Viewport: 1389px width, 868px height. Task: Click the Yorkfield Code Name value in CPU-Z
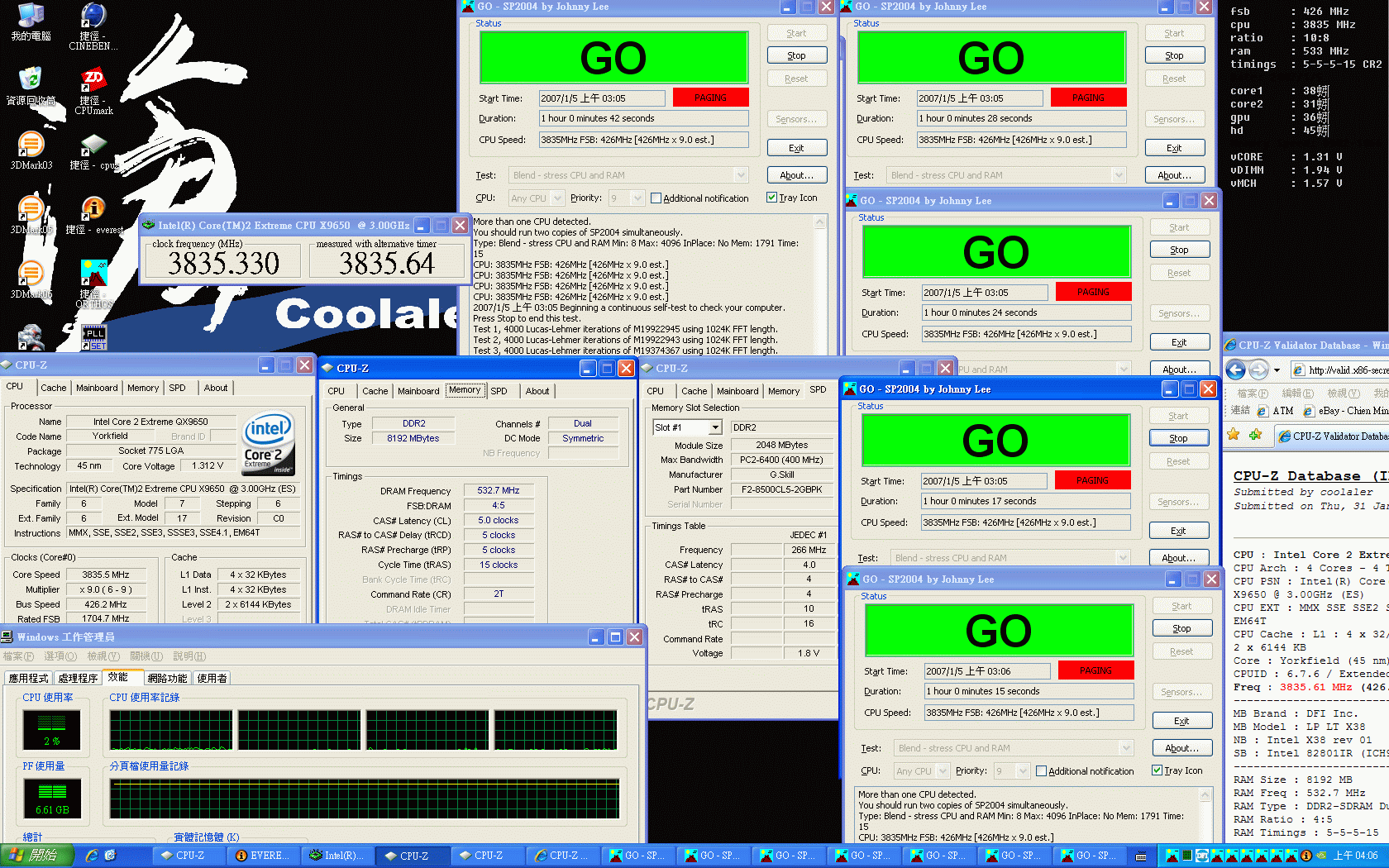click(x=110, y=436)
